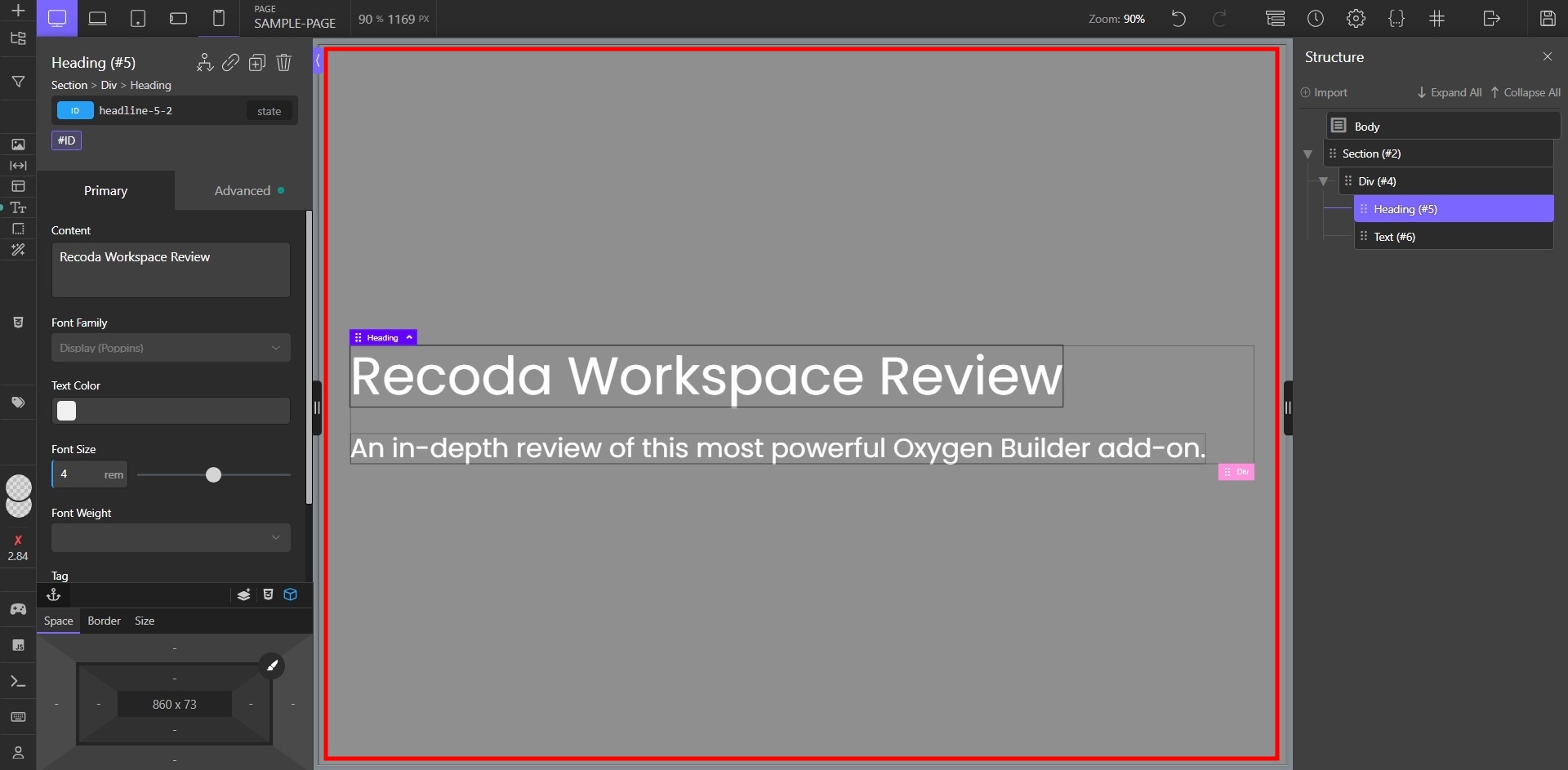This screenshot has width=1568, height=770.
Task: Open the terminal icon in the left sidebar
Action: click(x=18, y=681)
